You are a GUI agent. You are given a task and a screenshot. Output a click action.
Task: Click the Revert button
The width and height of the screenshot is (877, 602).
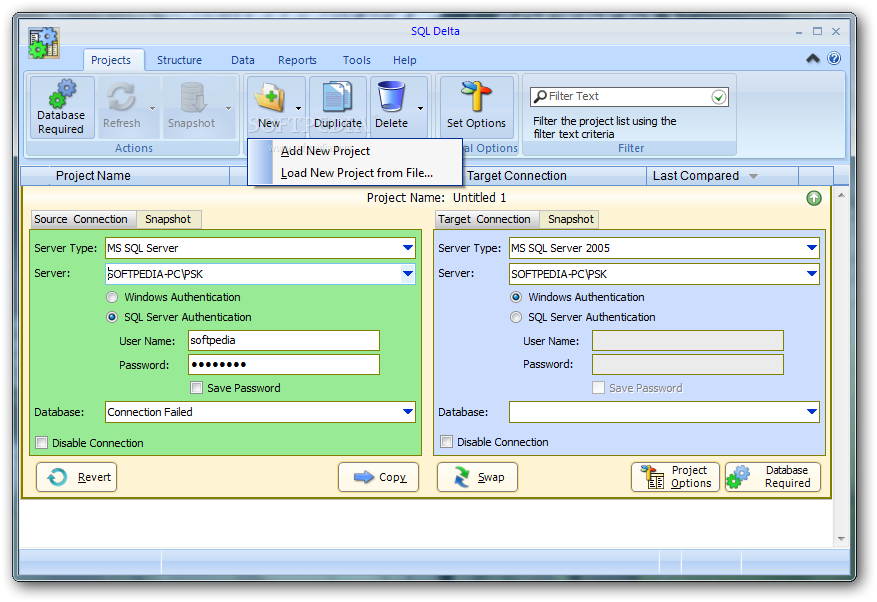click(77, 477)
